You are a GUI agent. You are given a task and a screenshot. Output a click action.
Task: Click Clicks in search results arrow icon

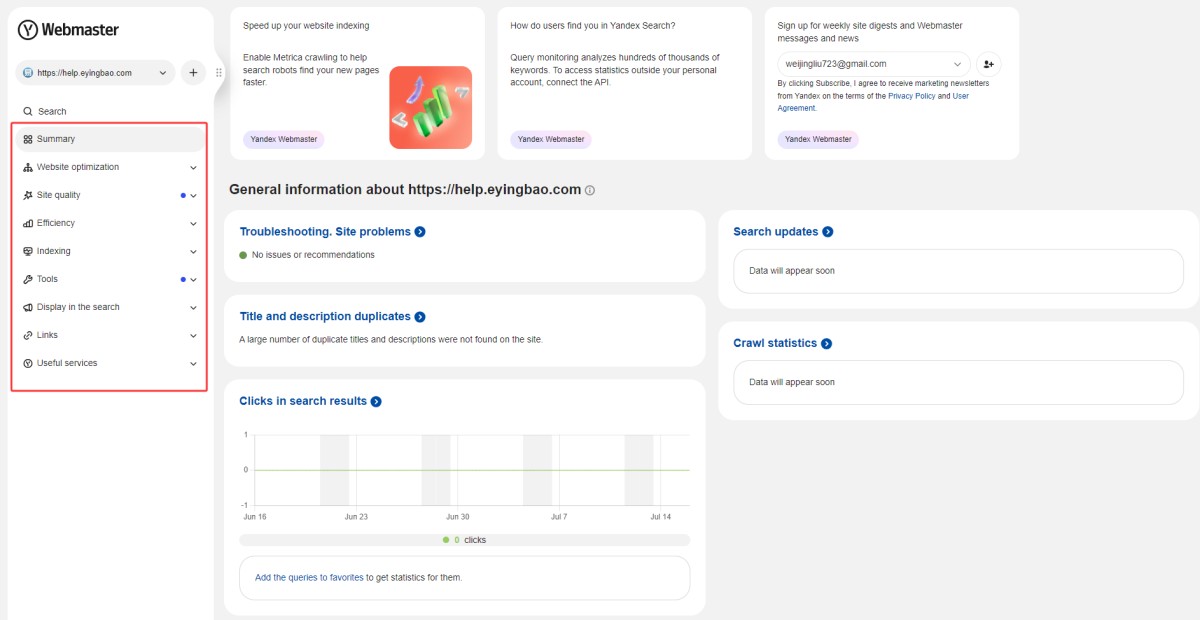coord(376,402)
